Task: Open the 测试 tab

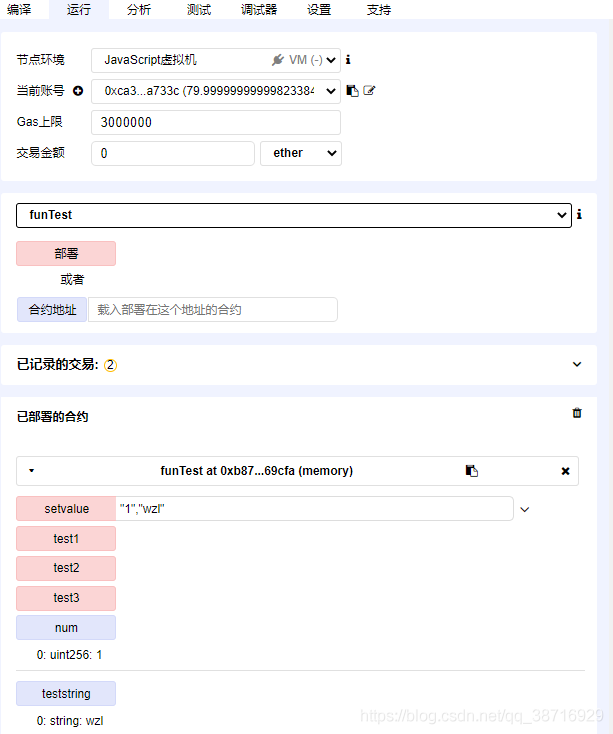Action: click(199, 9)
